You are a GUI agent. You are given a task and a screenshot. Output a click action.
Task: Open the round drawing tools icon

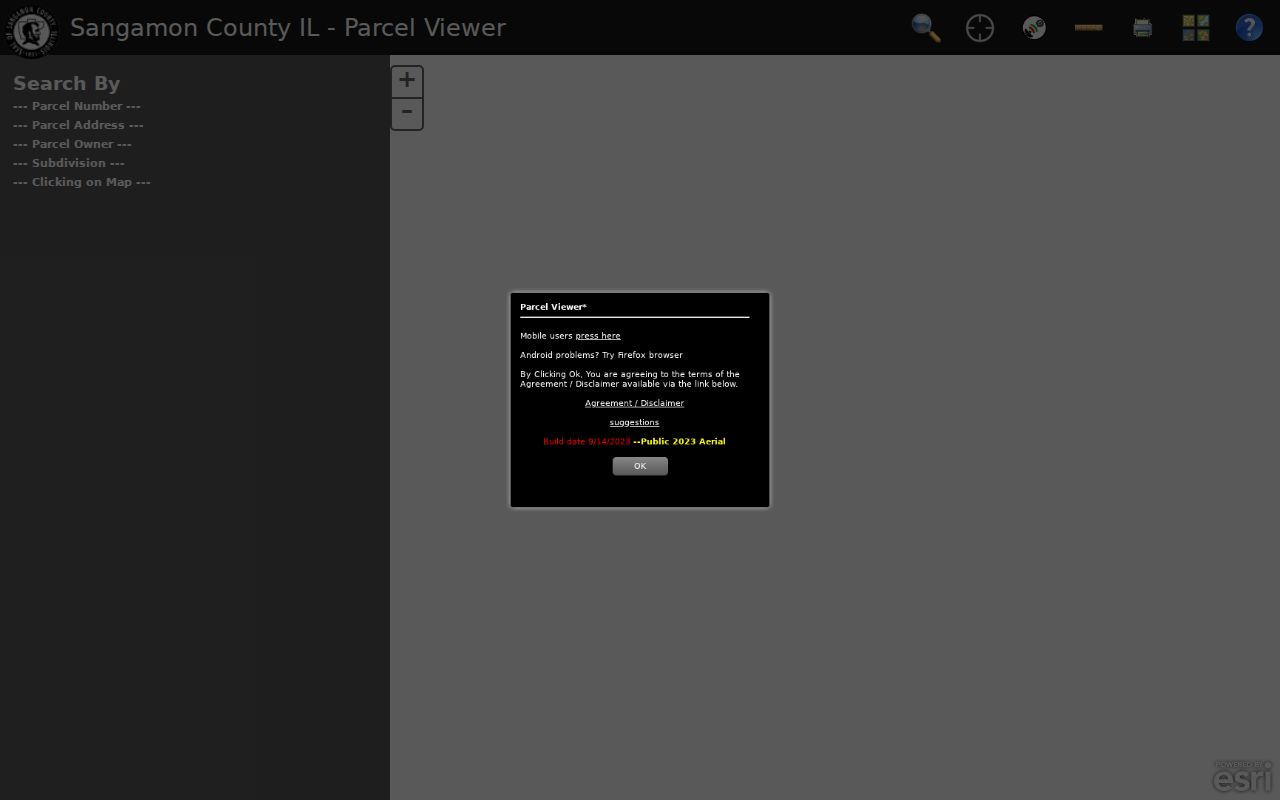click(x=1034, y=28)
